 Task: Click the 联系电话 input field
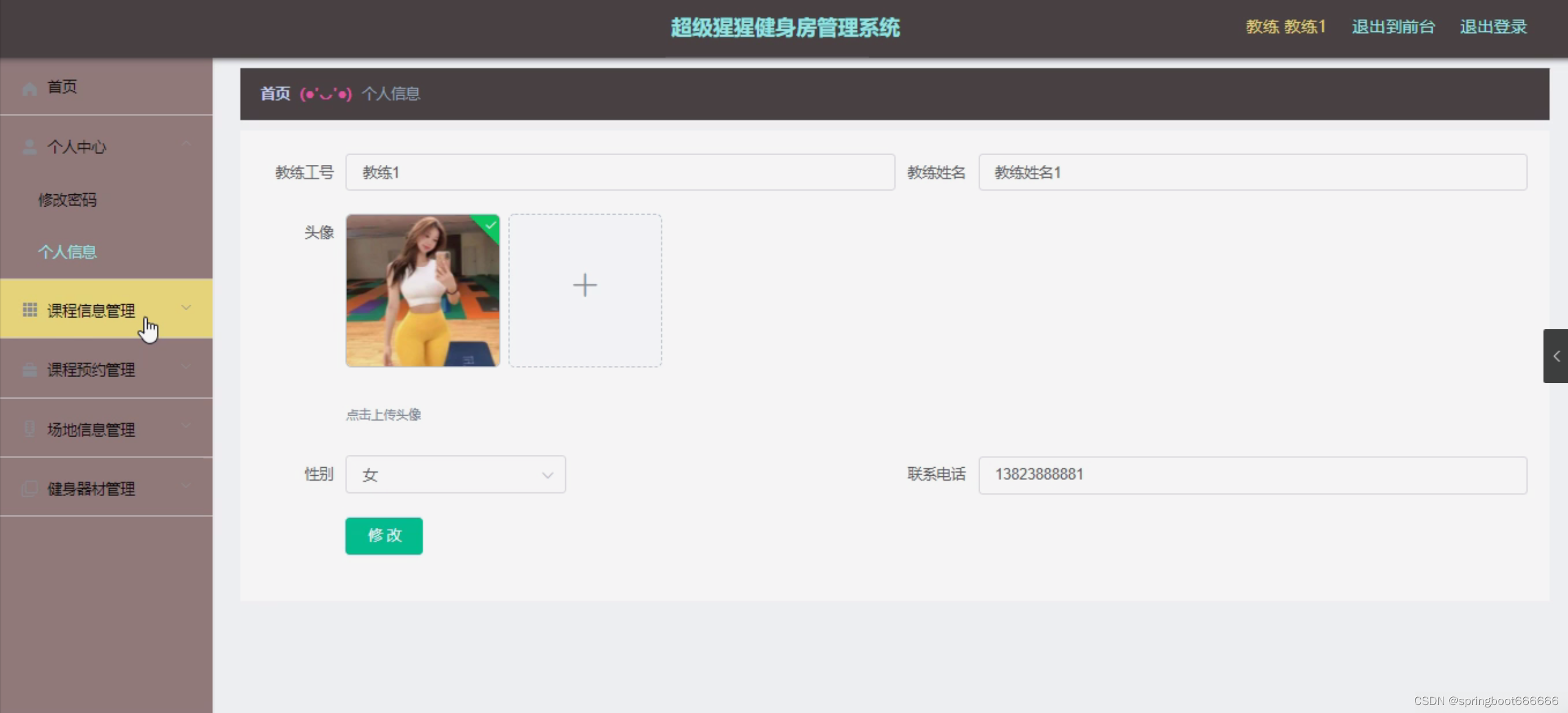pos(1252,475)
